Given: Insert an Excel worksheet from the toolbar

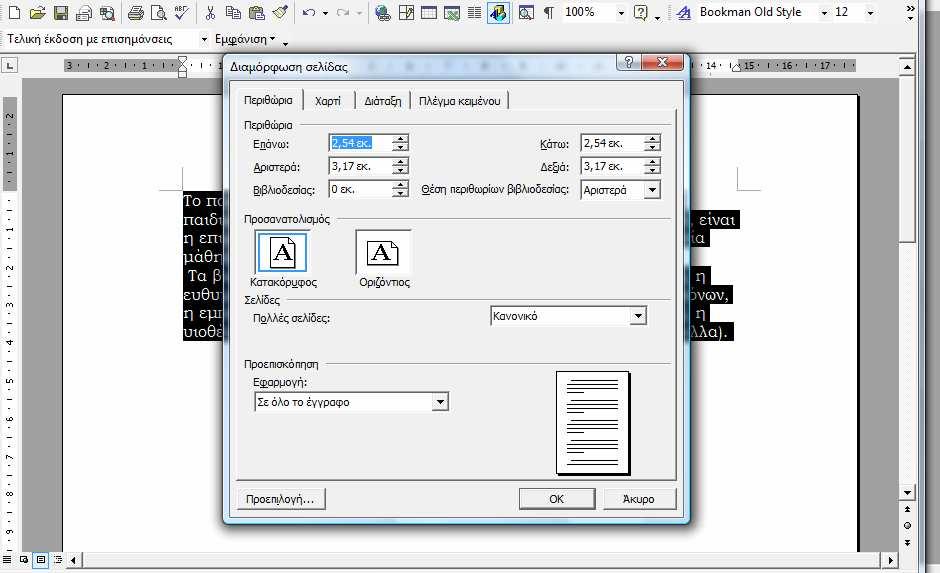Looking at the screenshot, I should (451, 13).
